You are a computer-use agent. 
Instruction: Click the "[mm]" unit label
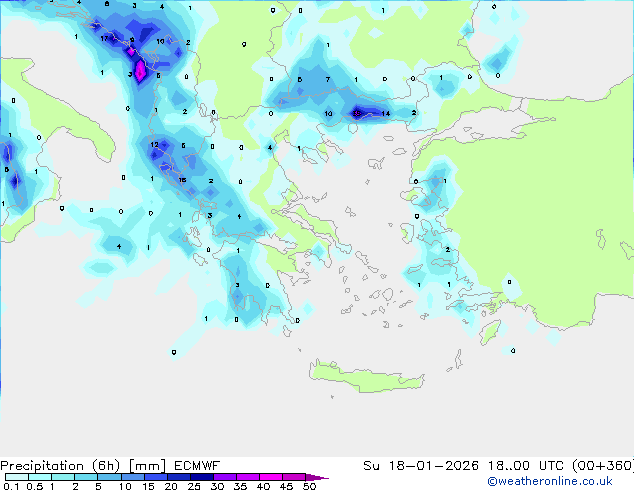pos(147,466)
